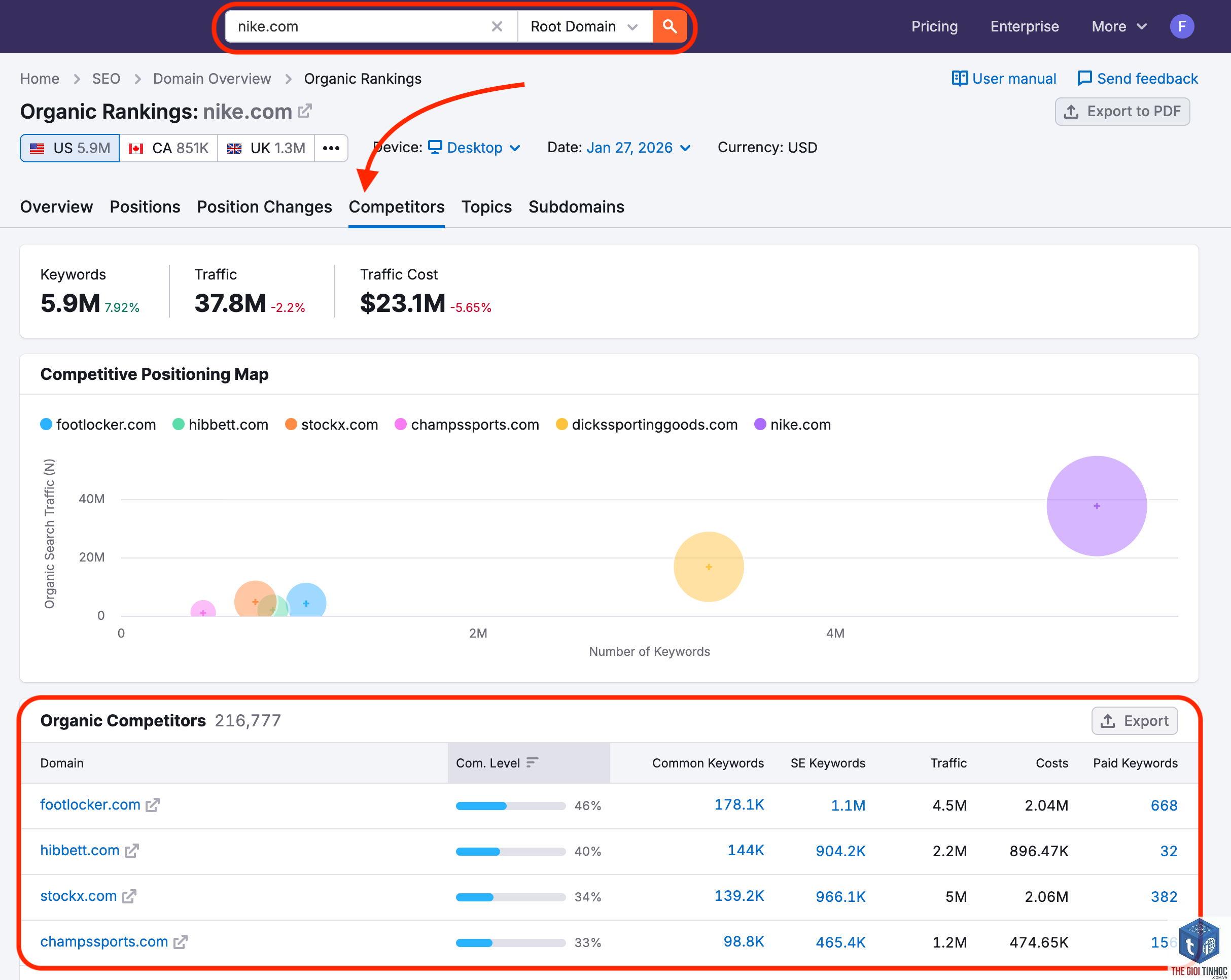Image resolution: width=1231 pixels, height=980 pixels.
Task: Click hibbett SE keywords 904.2K
Action: pyautogui.click(x=840, y=851)
